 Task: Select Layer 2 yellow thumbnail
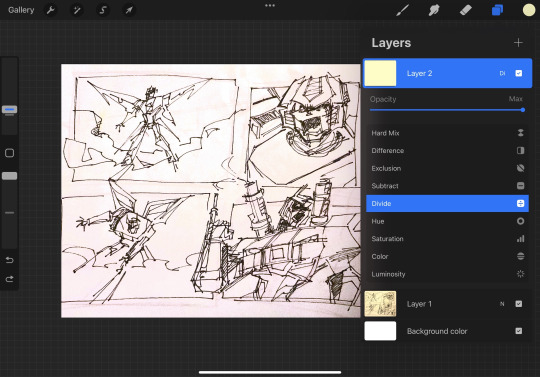pyautogui.click(x=380, y=73)
